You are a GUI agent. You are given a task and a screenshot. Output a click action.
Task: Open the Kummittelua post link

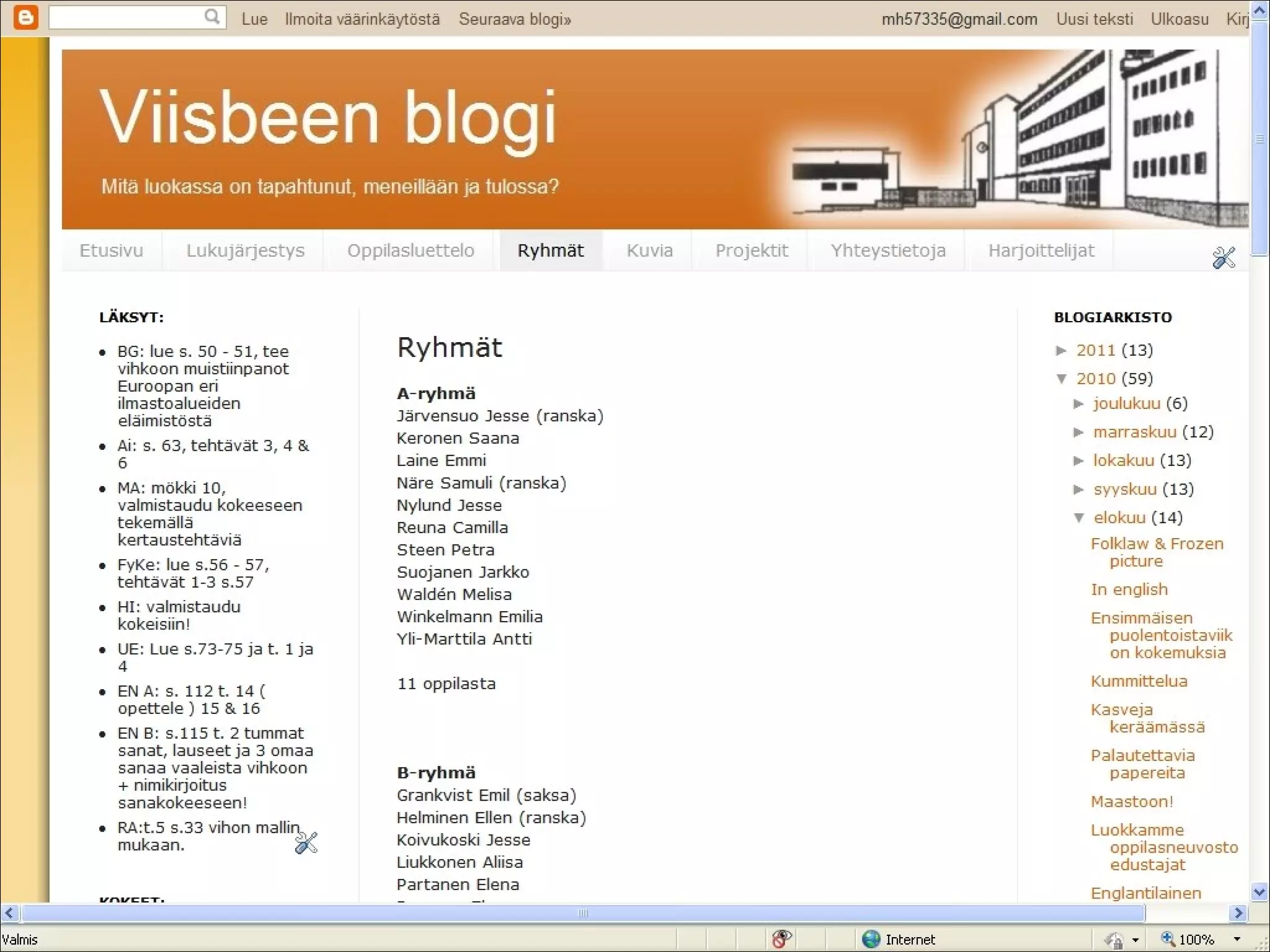(x=1139, y=681)
